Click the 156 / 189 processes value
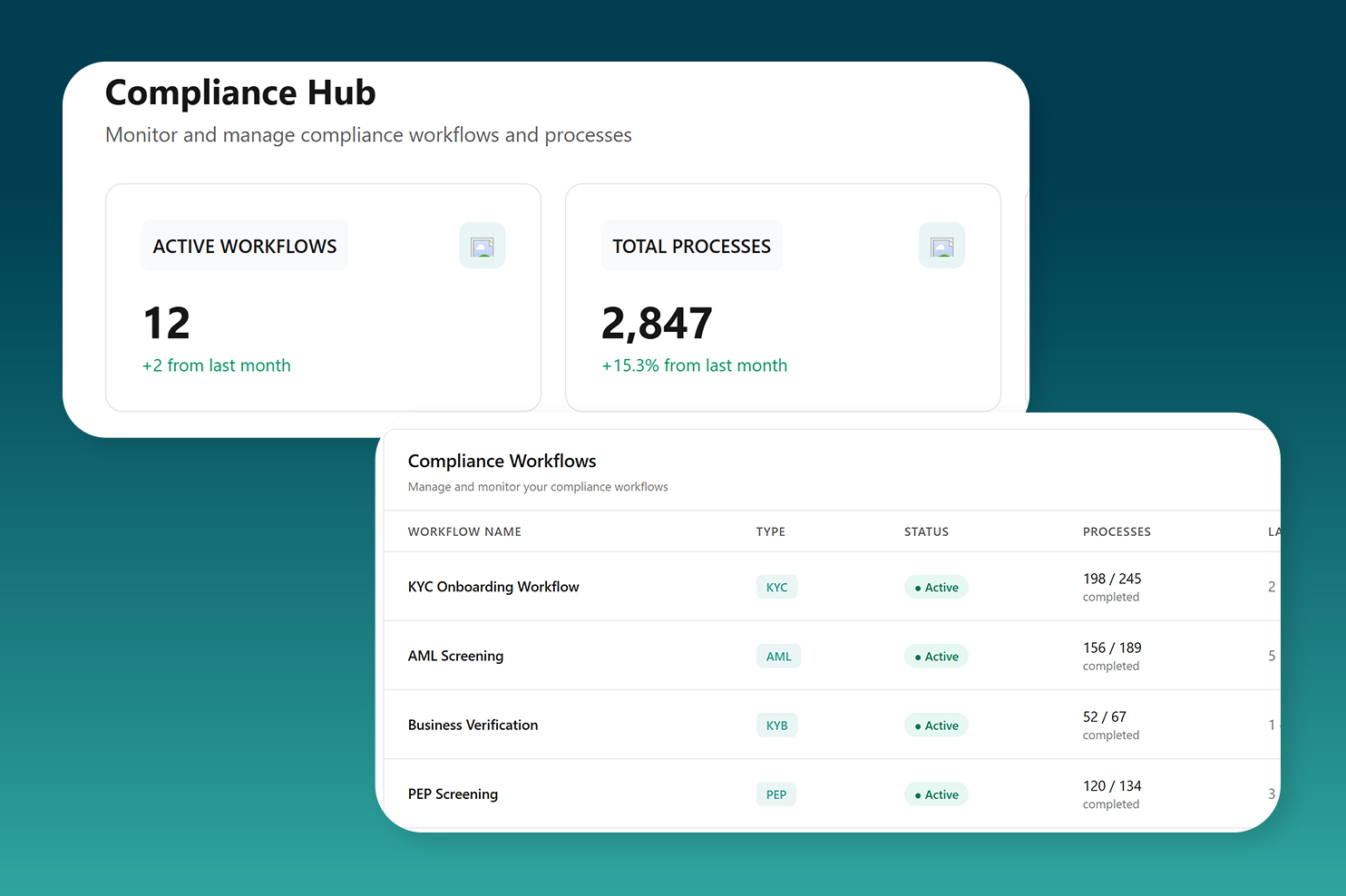Viewport: 1346px width, 896px height. tap(1112, 648)
